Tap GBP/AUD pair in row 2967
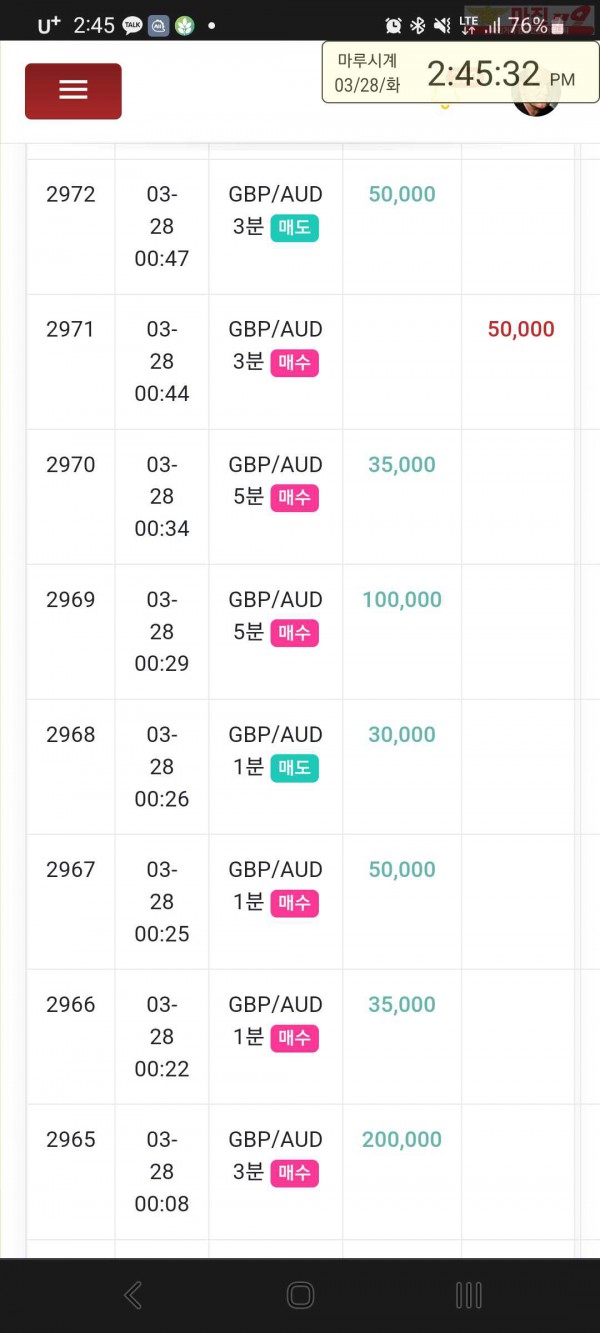 click(276, 869)
